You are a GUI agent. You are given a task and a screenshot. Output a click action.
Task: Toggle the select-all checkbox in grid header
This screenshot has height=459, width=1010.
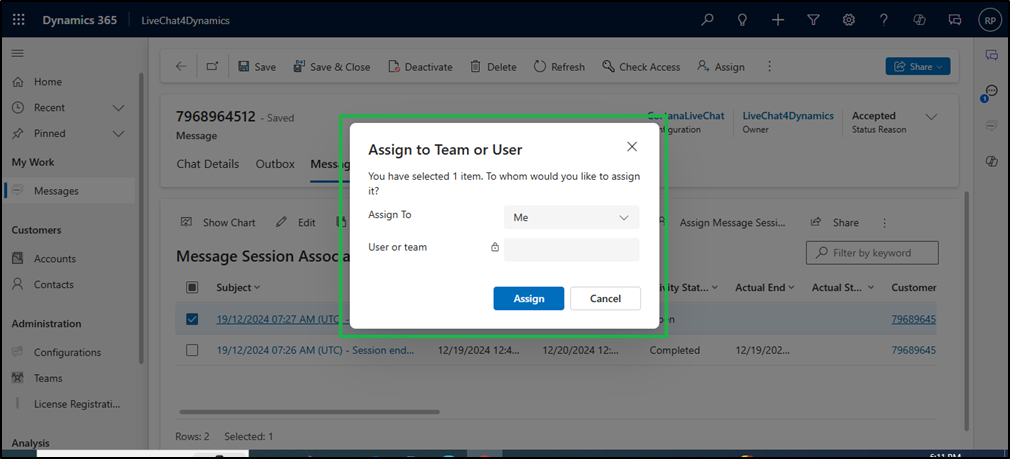point(193,288)
